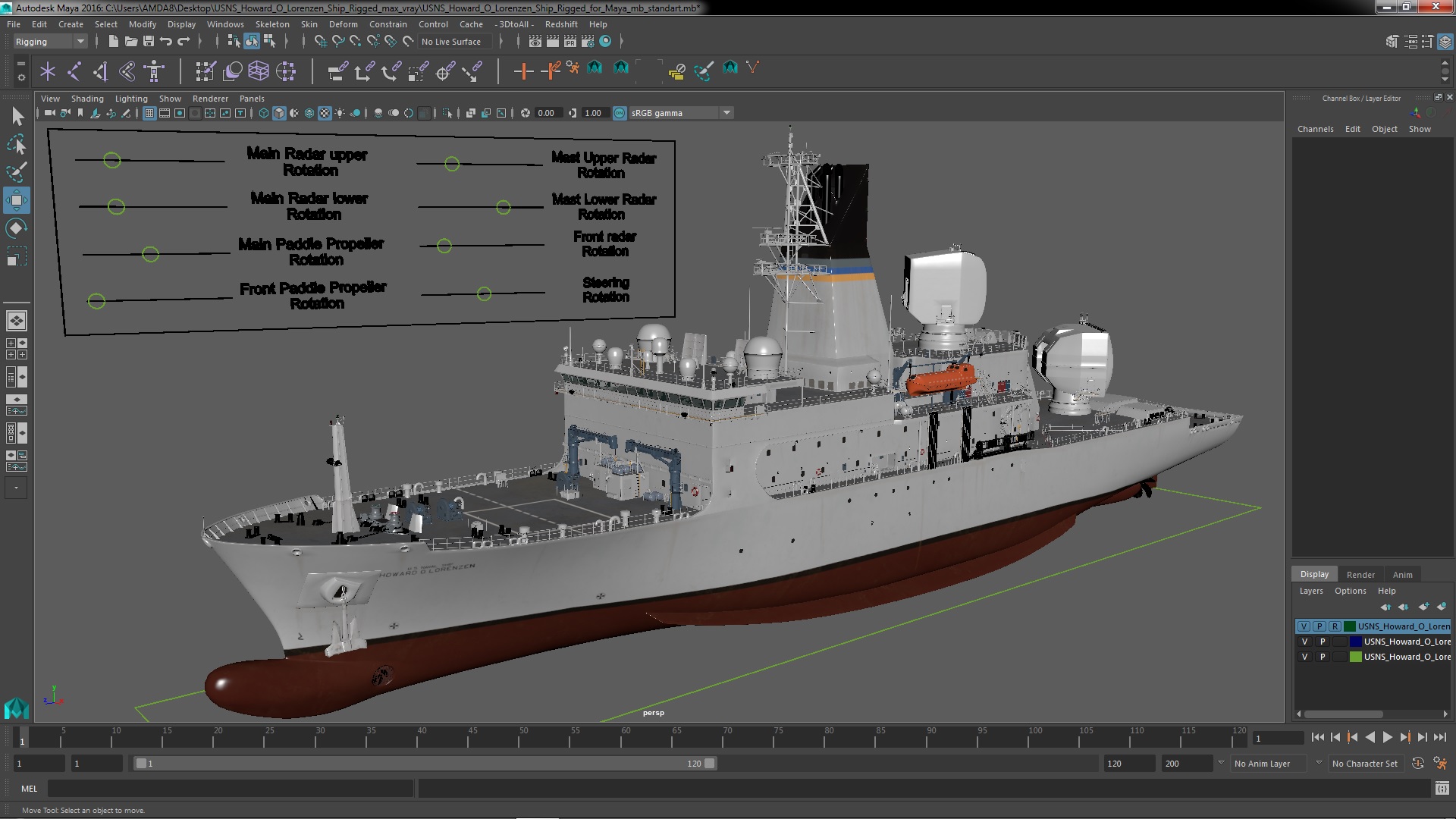
Task: Click the viewport gamma value field 1.00
Action: 595,113
